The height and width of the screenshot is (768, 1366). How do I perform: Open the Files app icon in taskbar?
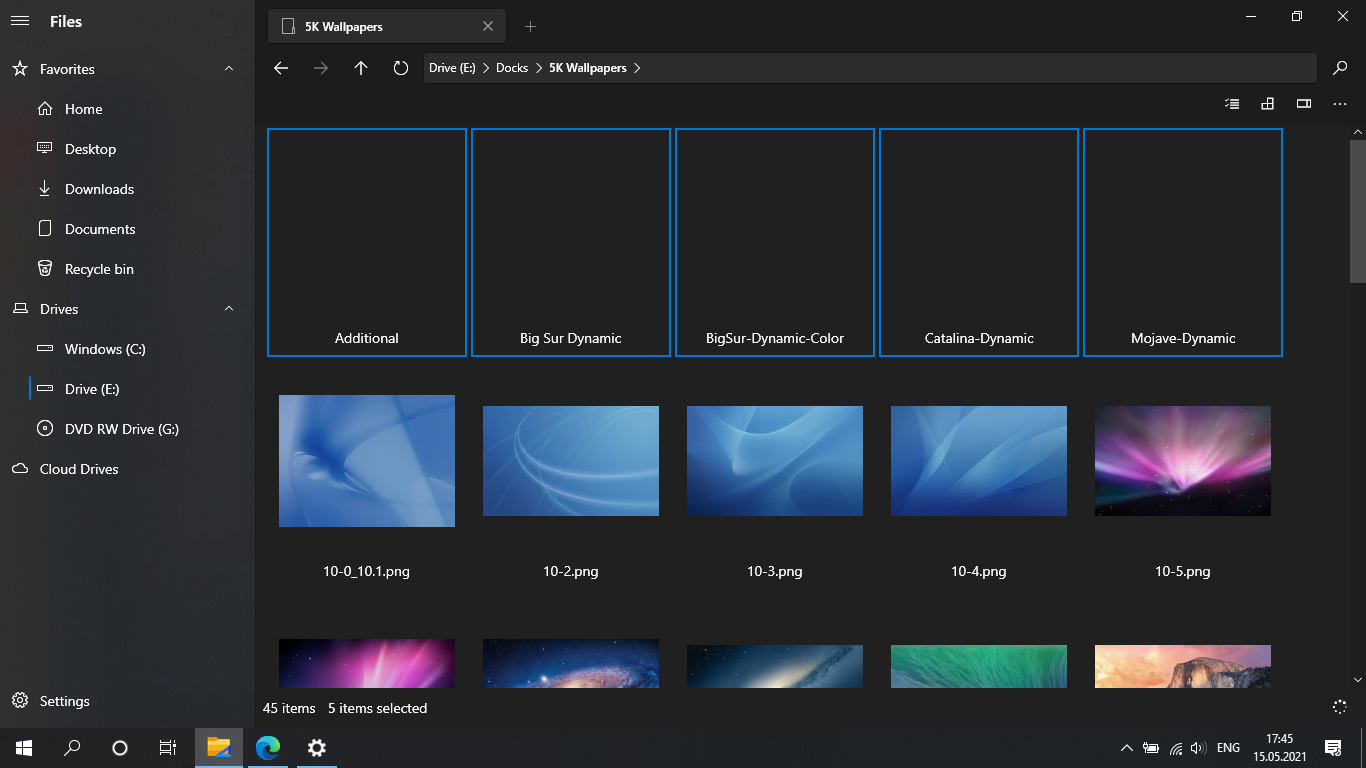218,748
